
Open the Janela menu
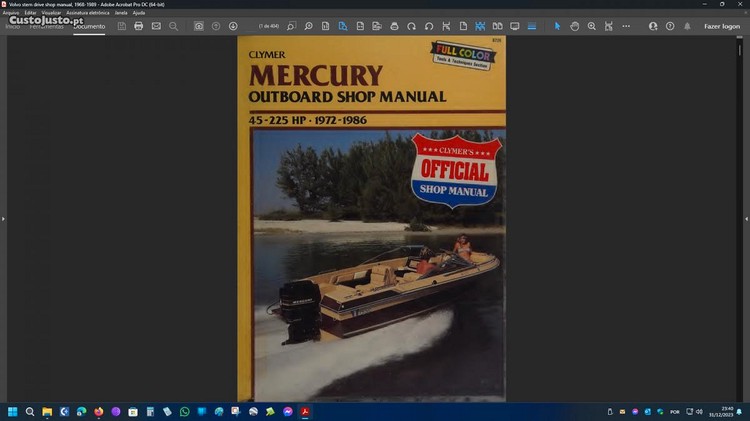121,12
